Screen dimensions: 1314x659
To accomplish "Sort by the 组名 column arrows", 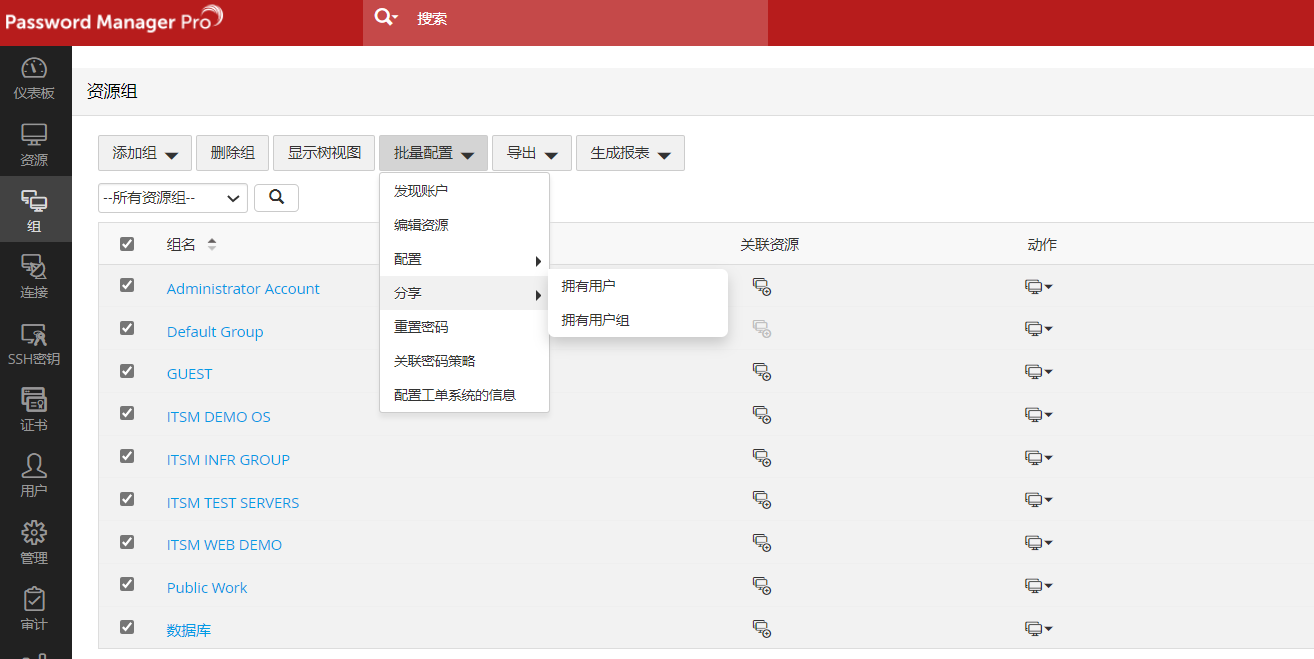I will (x=212, y=245).
